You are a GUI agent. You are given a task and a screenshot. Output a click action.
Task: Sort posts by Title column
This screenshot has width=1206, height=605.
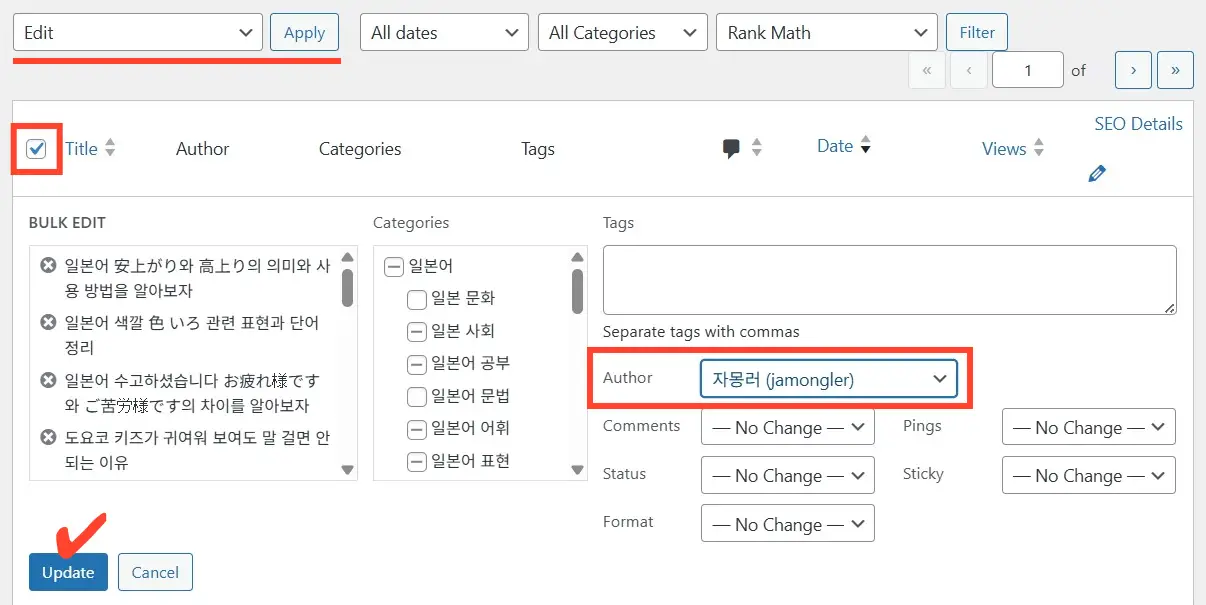coord(82,149)
